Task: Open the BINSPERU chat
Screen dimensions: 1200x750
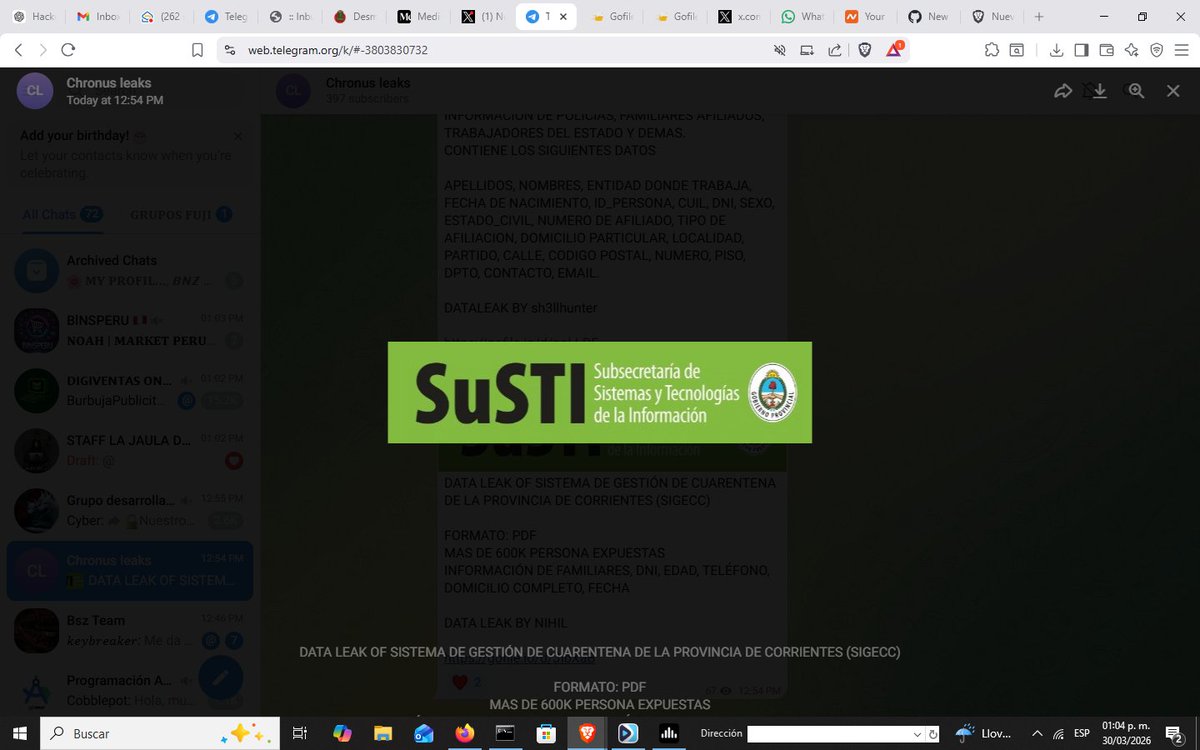Action: click(130, 330)
